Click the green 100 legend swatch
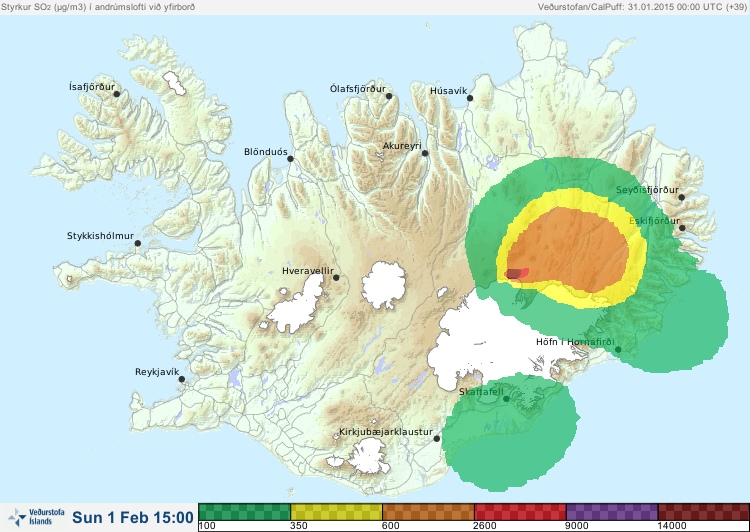Viewport: 750px width, 532px height. point(244,512)
